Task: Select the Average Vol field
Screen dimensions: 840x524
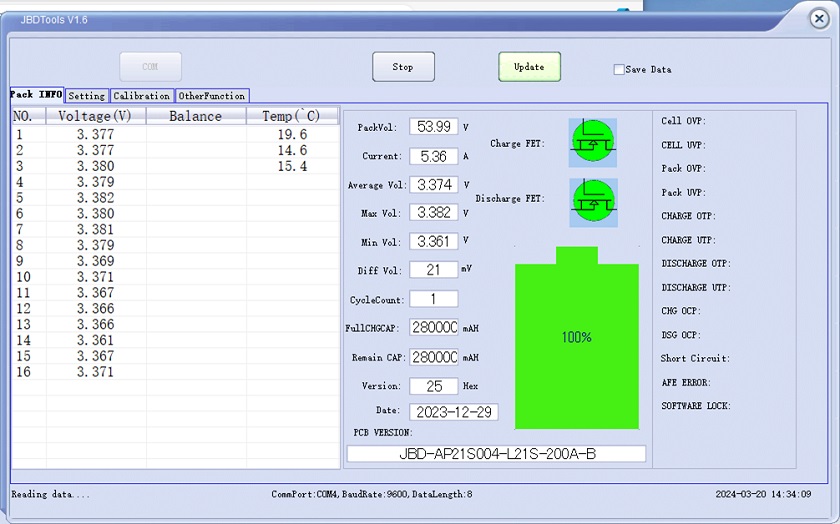Action: 434,185
